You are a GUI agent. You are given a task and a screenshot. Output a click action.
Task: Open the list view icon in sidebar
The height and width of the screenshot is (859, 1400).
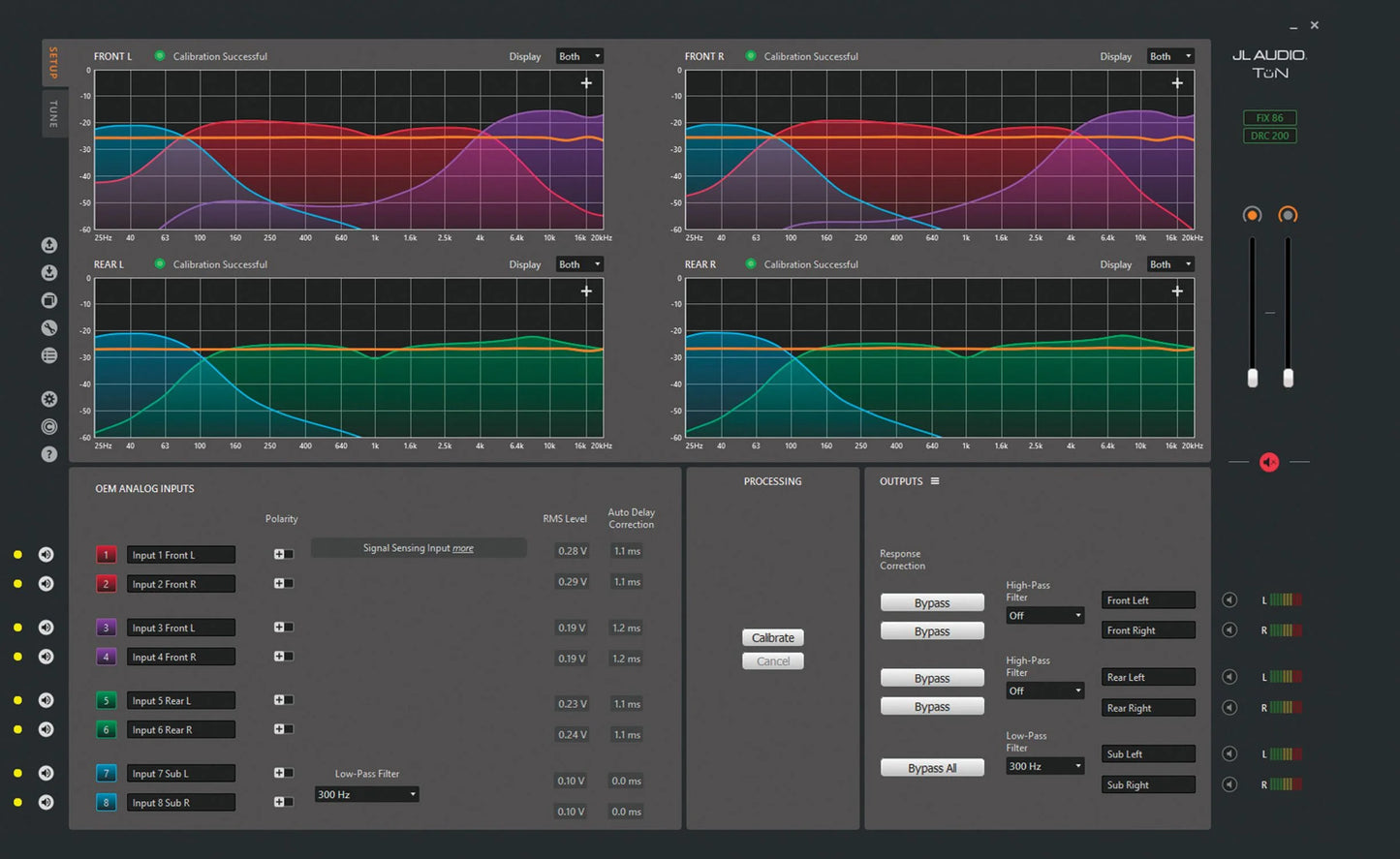pos(49,355)
